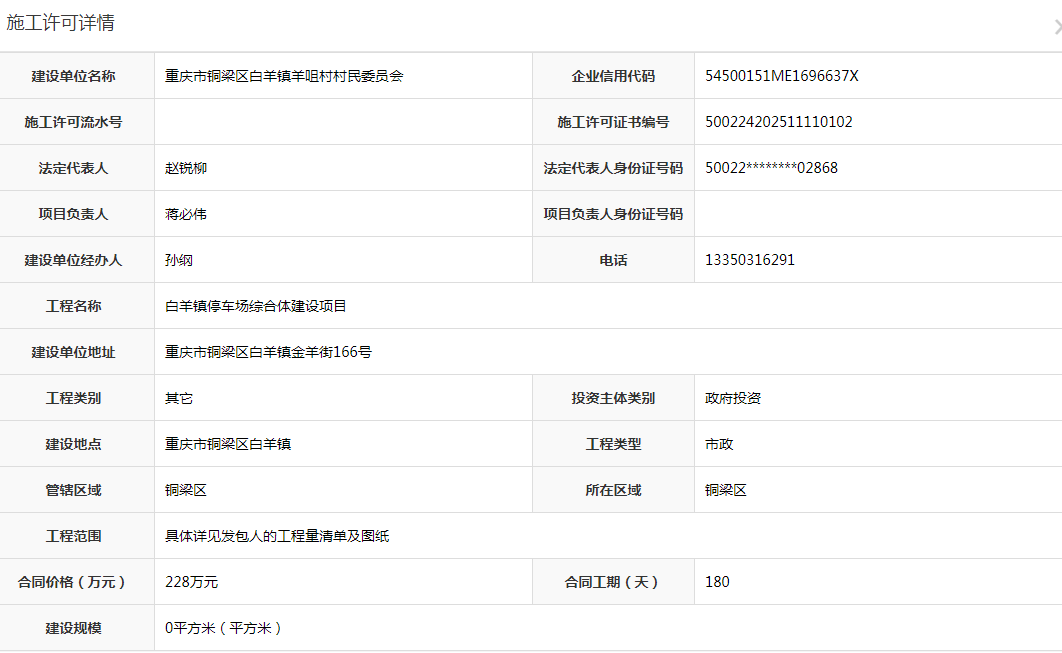Click the masked ID number 50022********02868

[x=771, y=168]
